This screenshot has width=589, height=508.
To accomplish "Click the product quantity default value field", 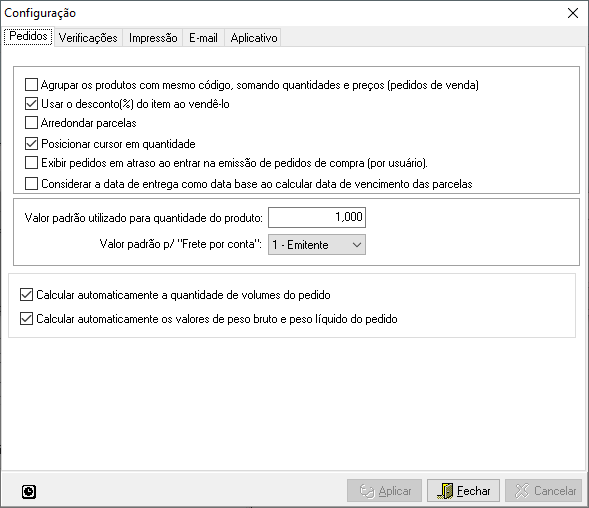I will coord(317,217).
